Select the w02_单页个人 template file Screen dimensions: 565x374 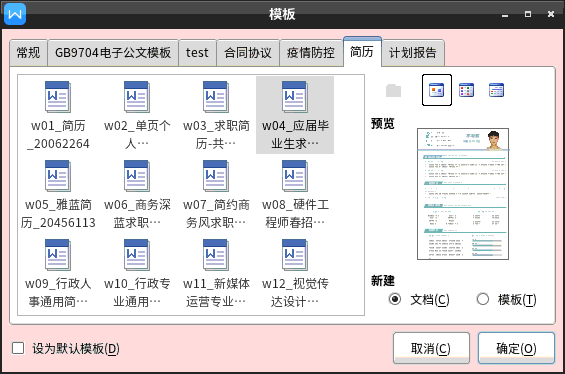[137, 115]
